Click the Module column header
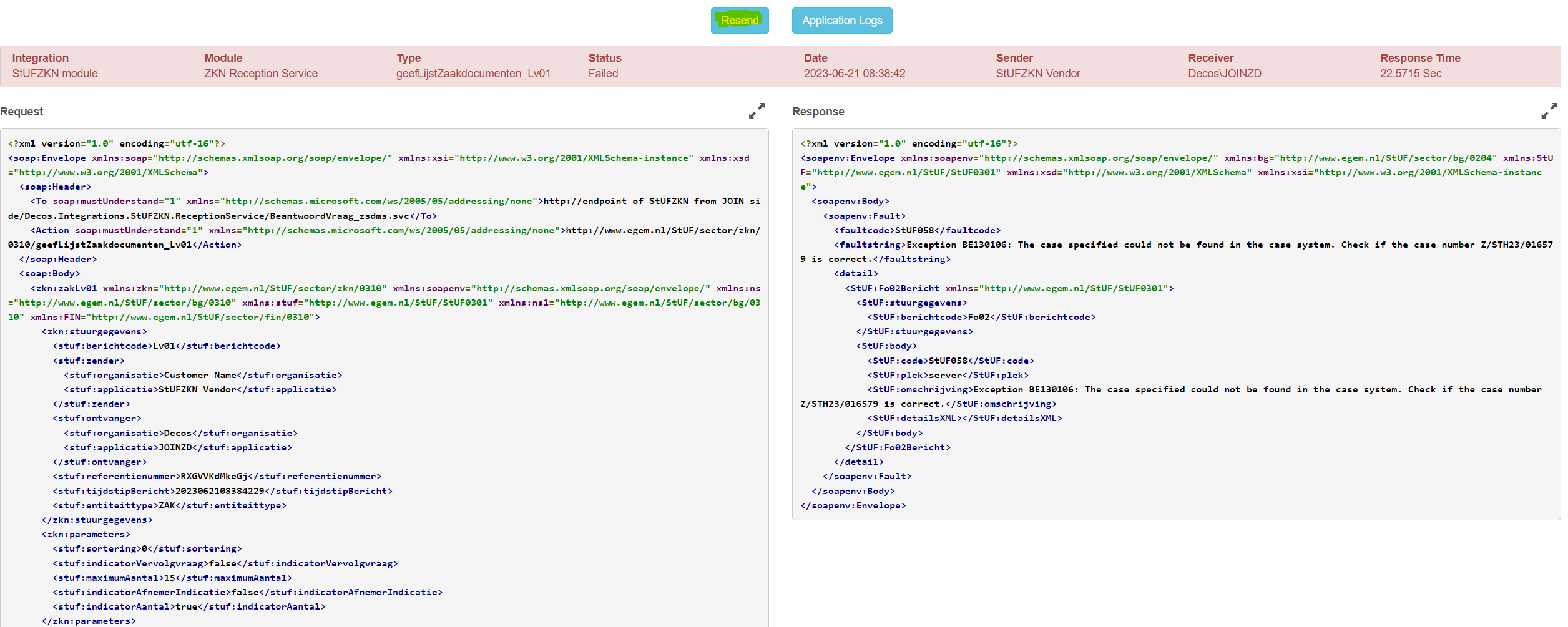Viewport: 1568px width, 627px height. 223,58
